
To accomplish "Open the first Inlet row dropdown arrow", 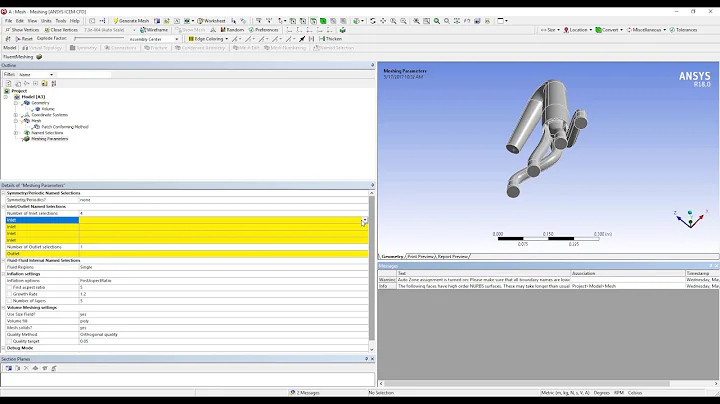I will pos(365,220).
